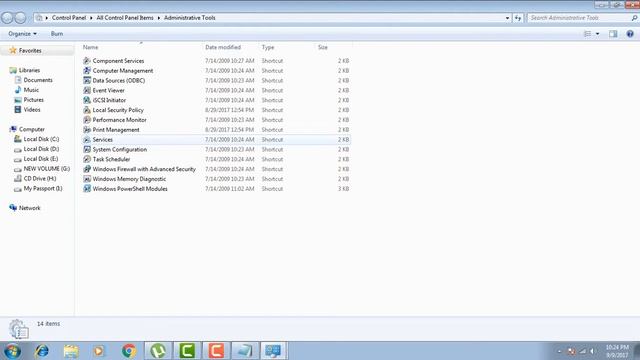This screenshot has width=640, height=360.
Task: Open NEW VOLUME (G:) drive
Action: click(x=47, y=169)
